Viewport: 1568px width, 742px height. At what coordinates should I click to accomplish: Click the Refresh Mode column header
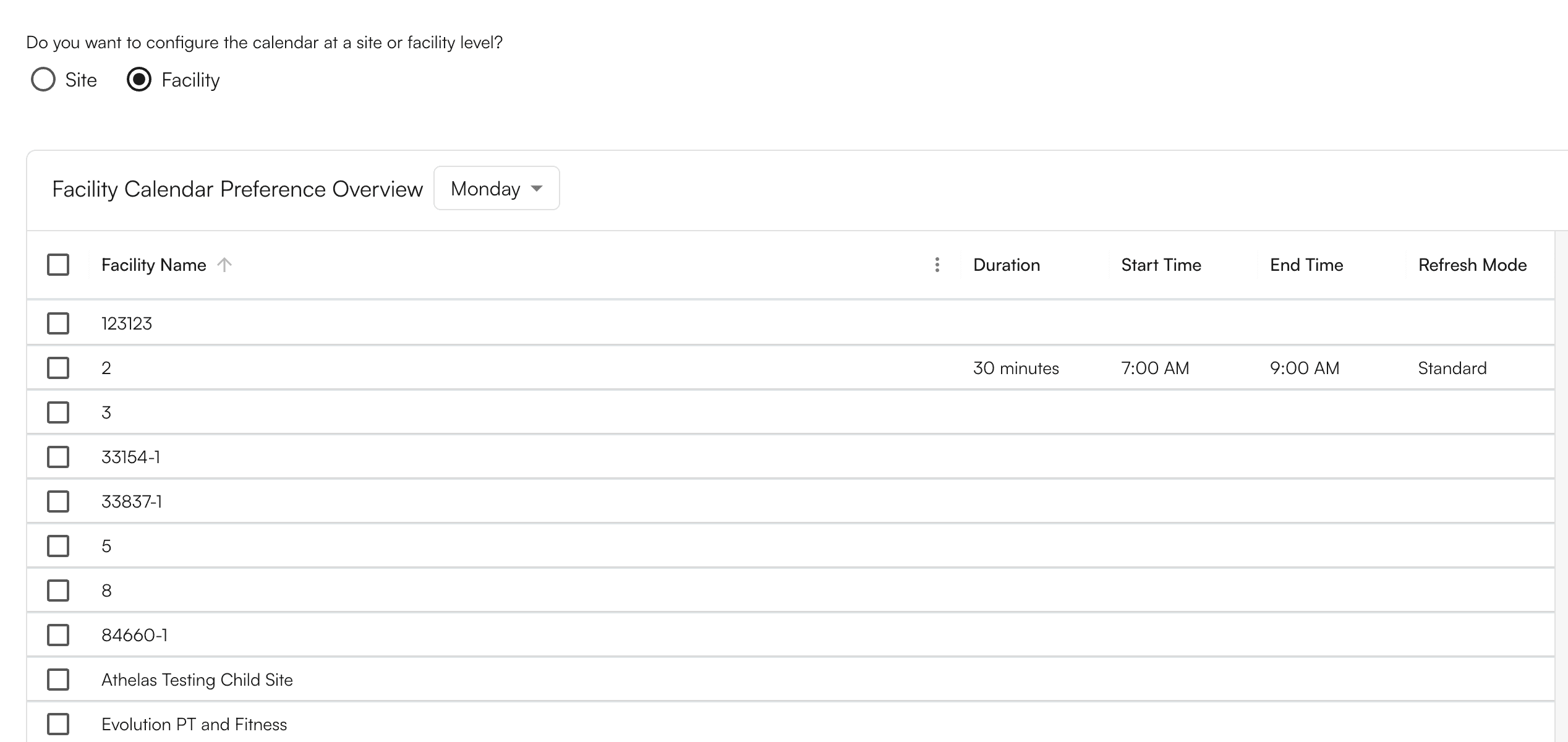[1472, 265]
